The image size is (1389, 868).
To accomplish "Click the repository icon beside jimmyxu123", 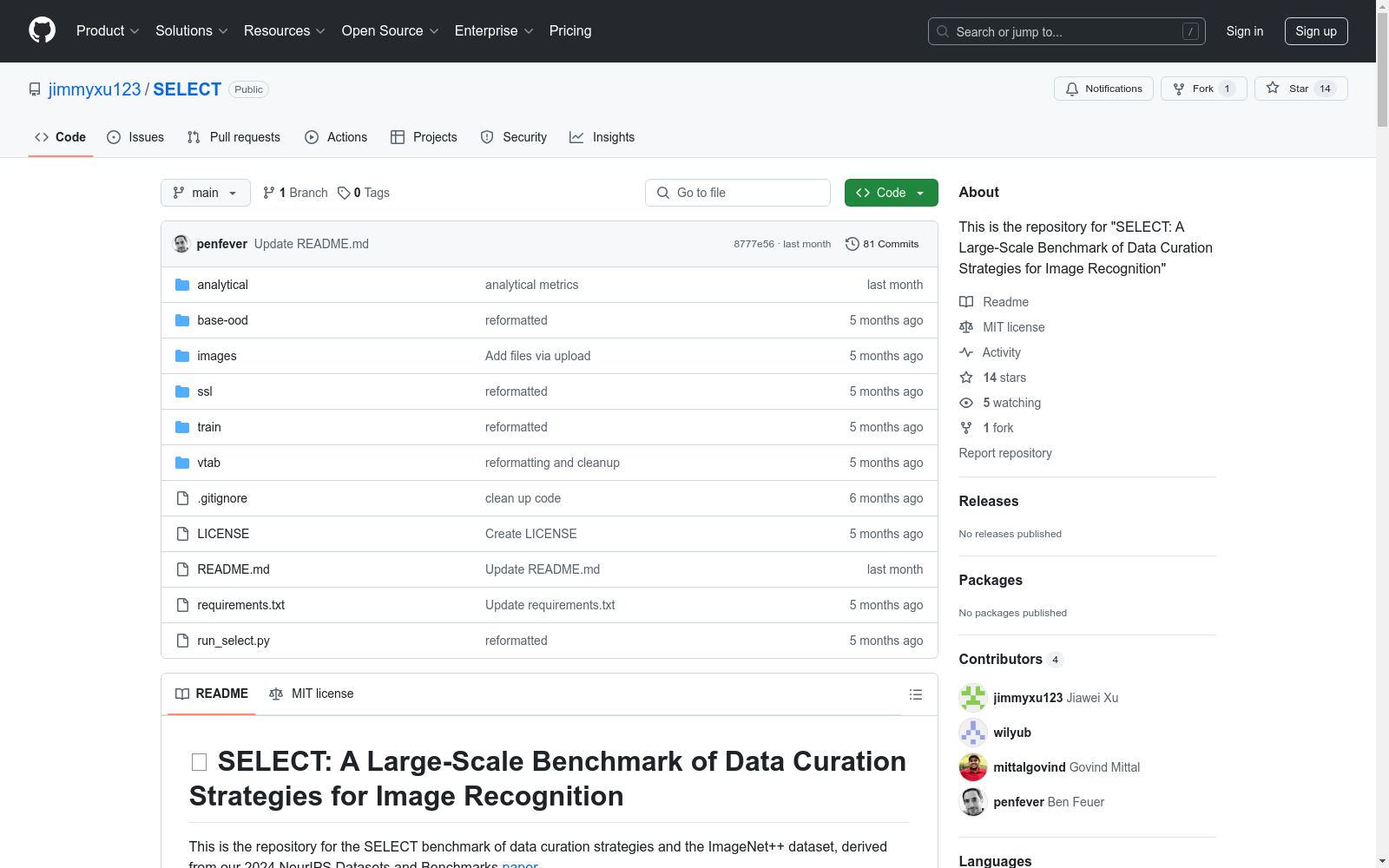I will point(35,89).
